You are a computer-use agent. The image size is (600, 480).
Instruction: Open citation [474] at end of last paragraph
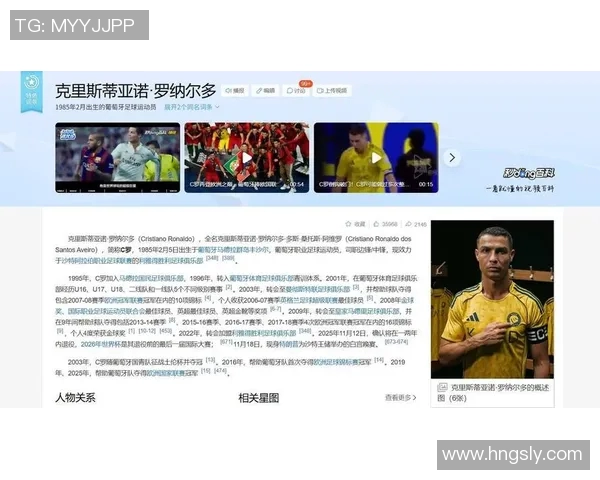click(x=220, y=371)
